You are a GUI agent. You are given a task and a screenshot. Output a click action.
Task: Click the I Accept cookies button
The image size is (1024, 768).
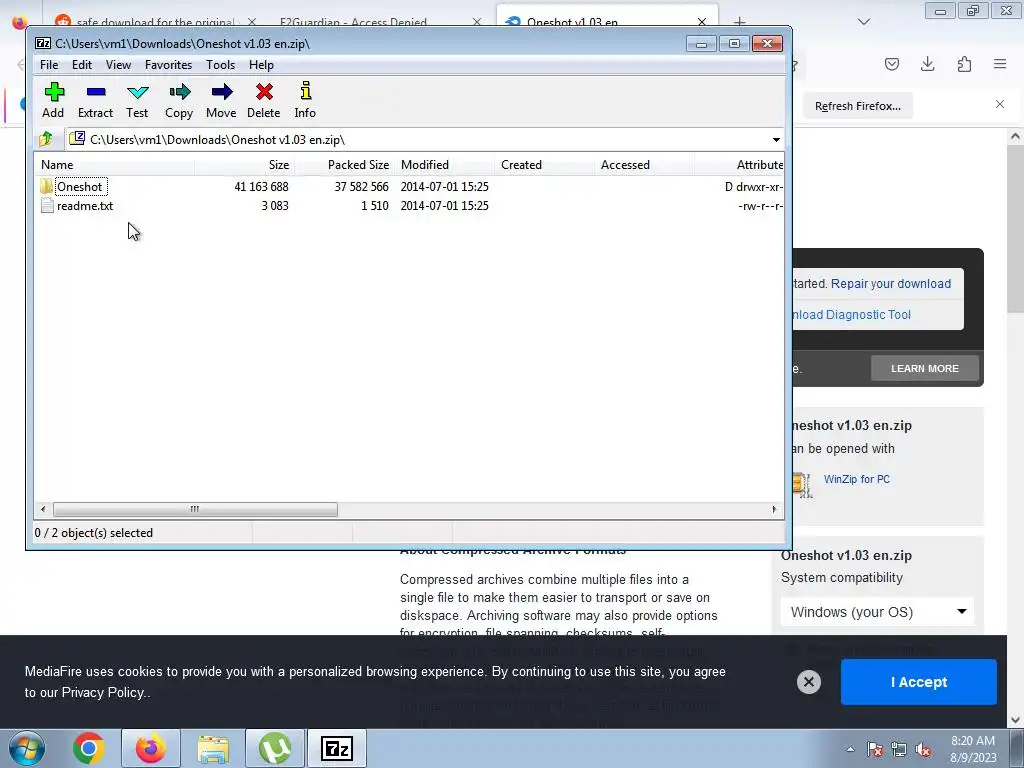[918, 682]
